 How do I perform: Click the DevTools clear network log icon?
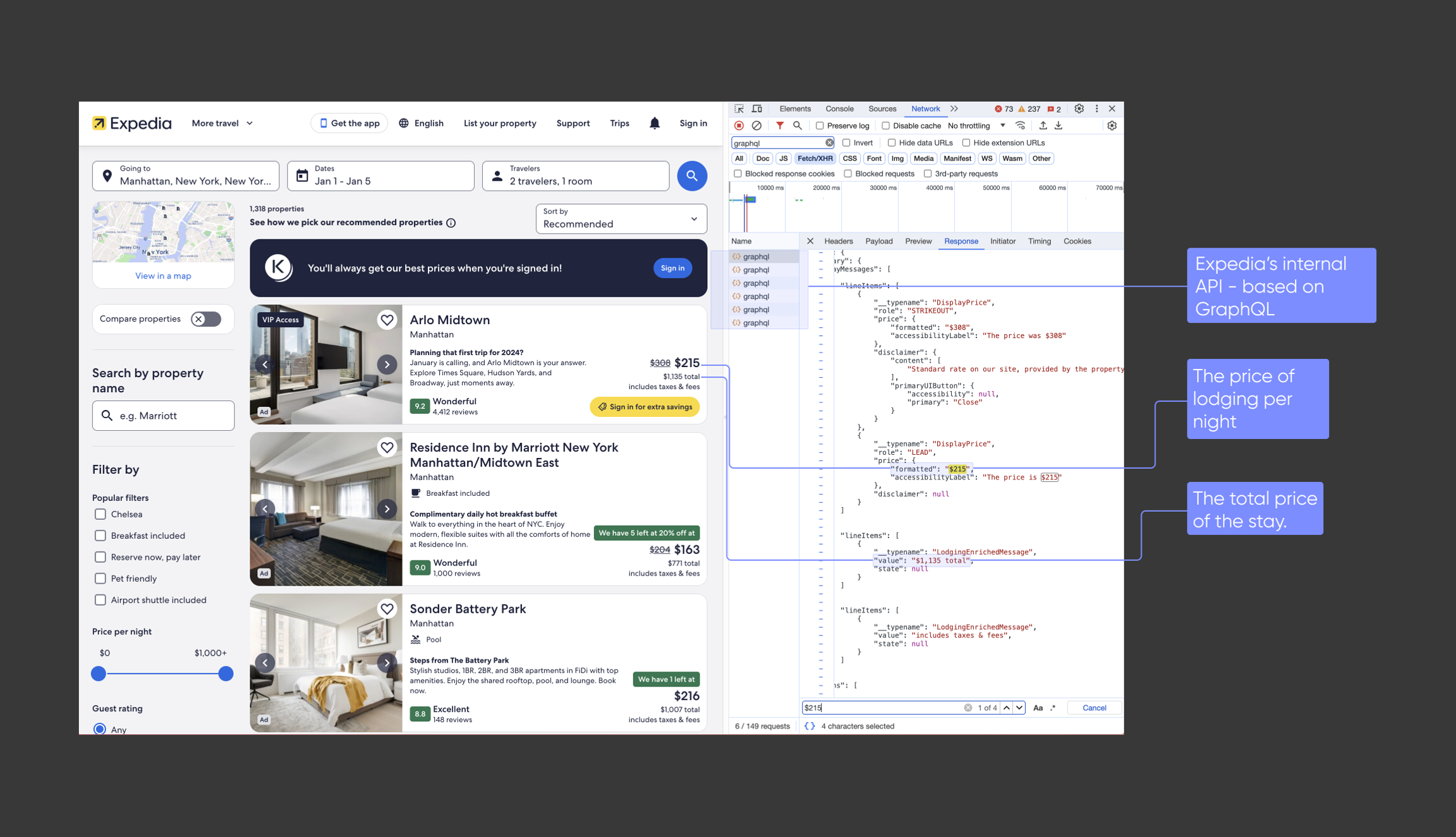[756, 126]
